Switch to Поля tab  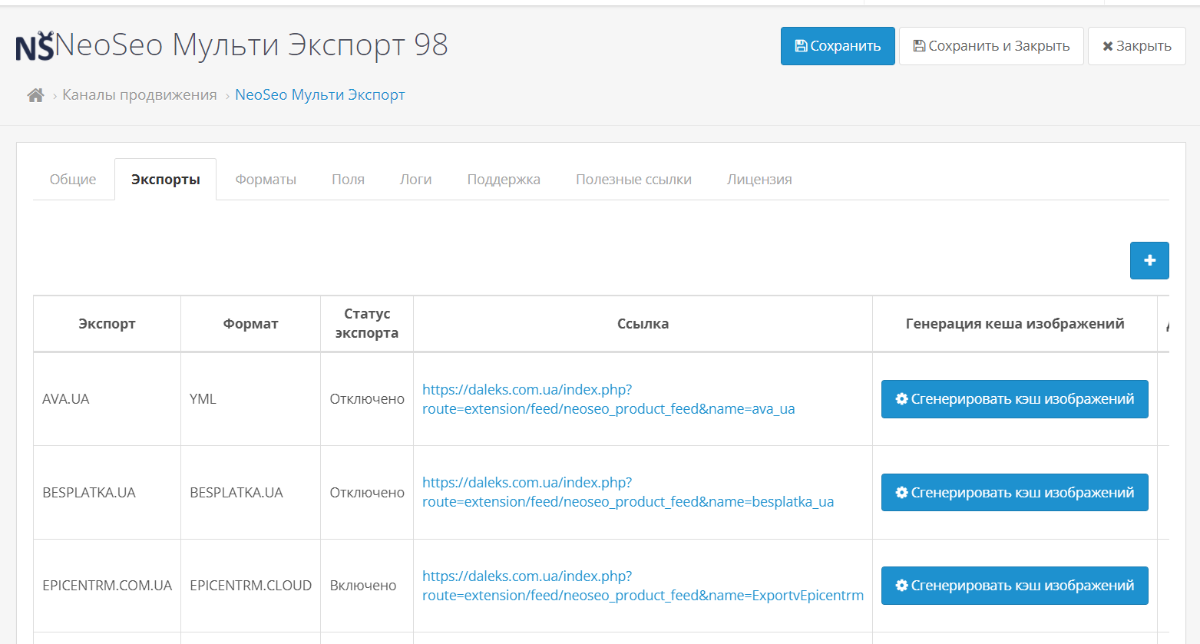point(348,179)
